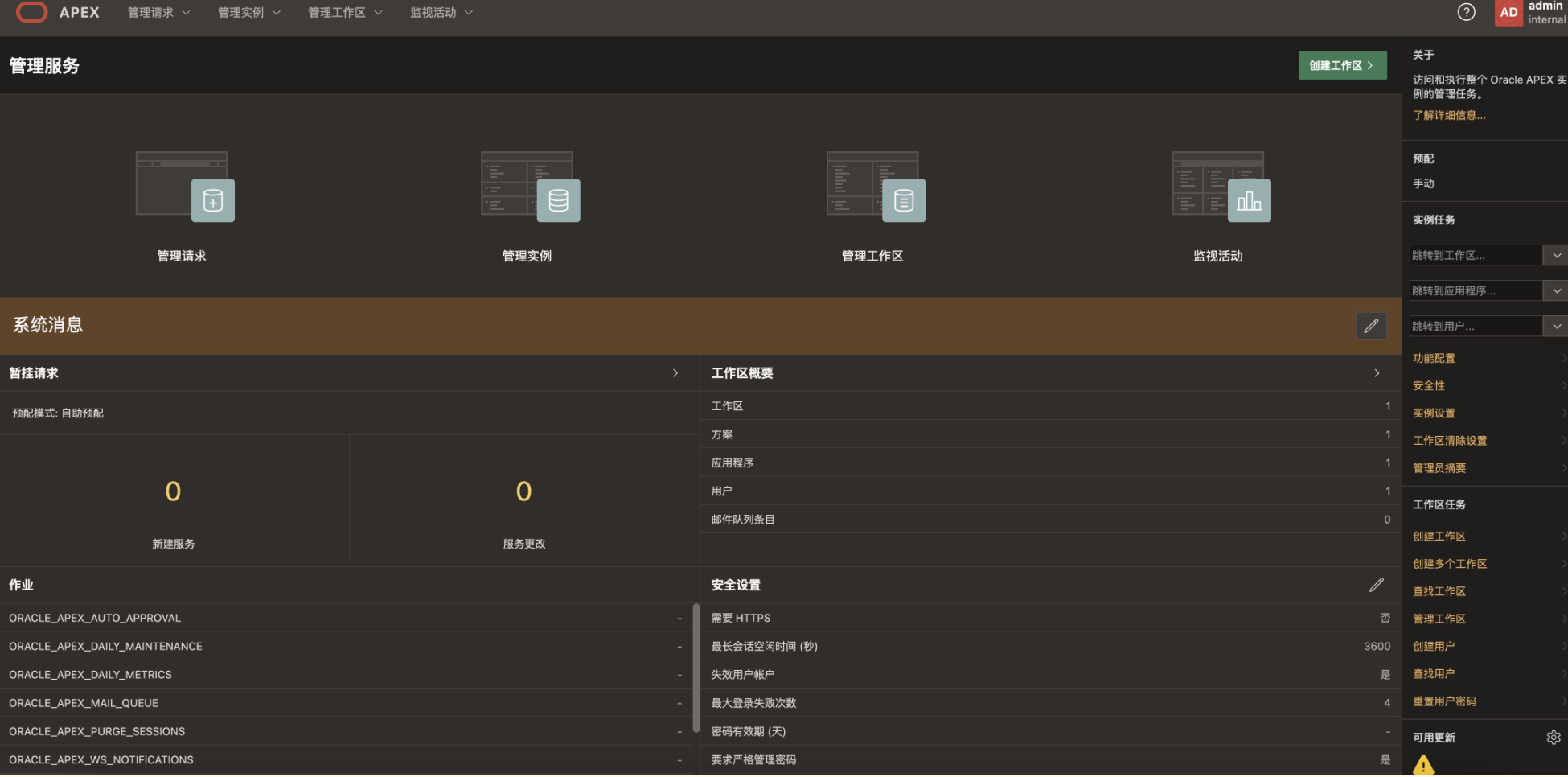1568x777 pixels.
Task: Select ORACLE_APEX_DAILY_METRICS job row
Action: click(346, 674)
